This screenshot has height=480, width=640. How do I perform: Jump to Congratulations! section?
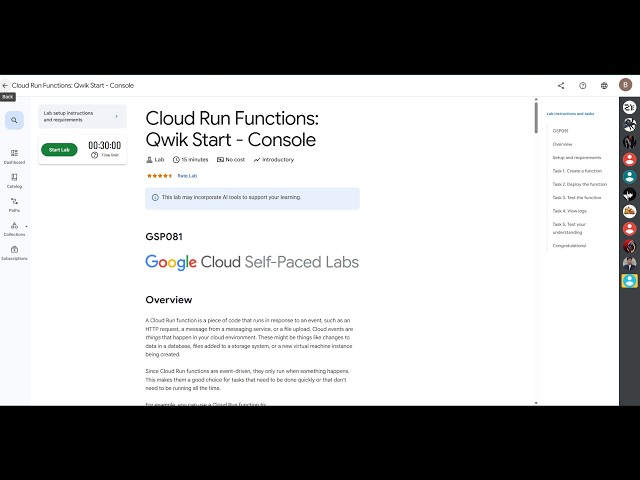point(569,246)
